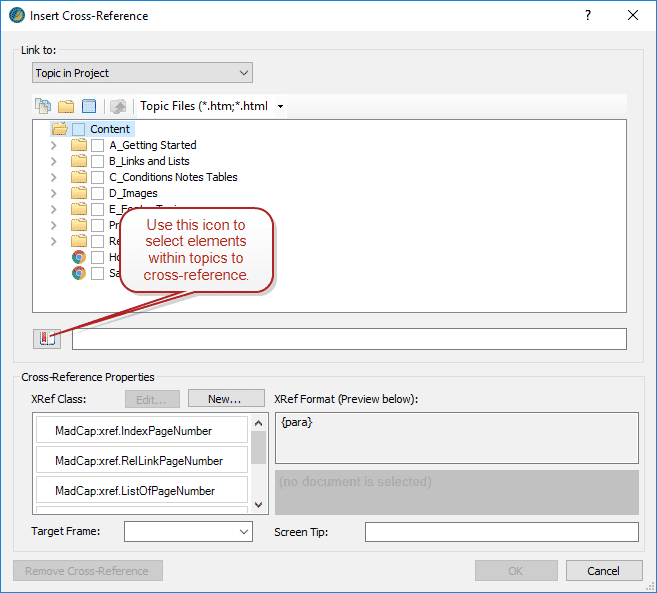The image size is (657, 593).
Task: Open the Link to Topic in Project dropdown
Action: pos(142,73)
